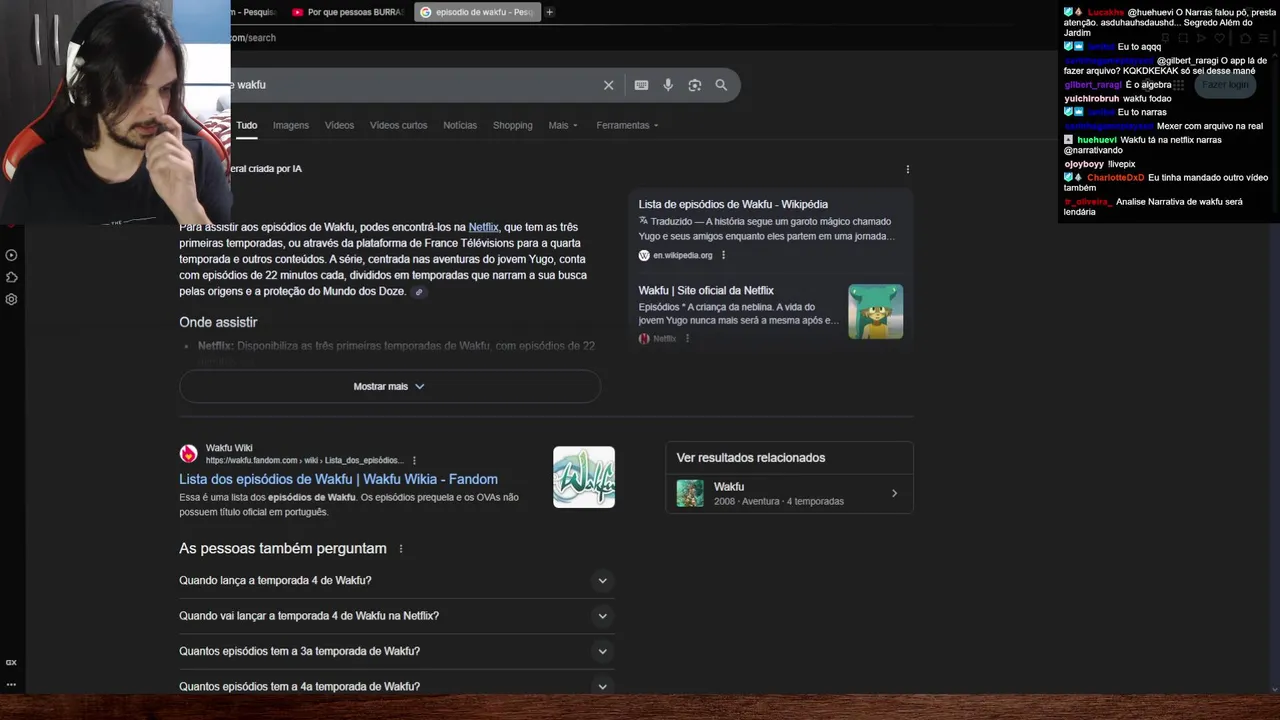The image size is (1280, 720).
Task: Select the 'Onde assistir' heading text
Action: point(218,322)
